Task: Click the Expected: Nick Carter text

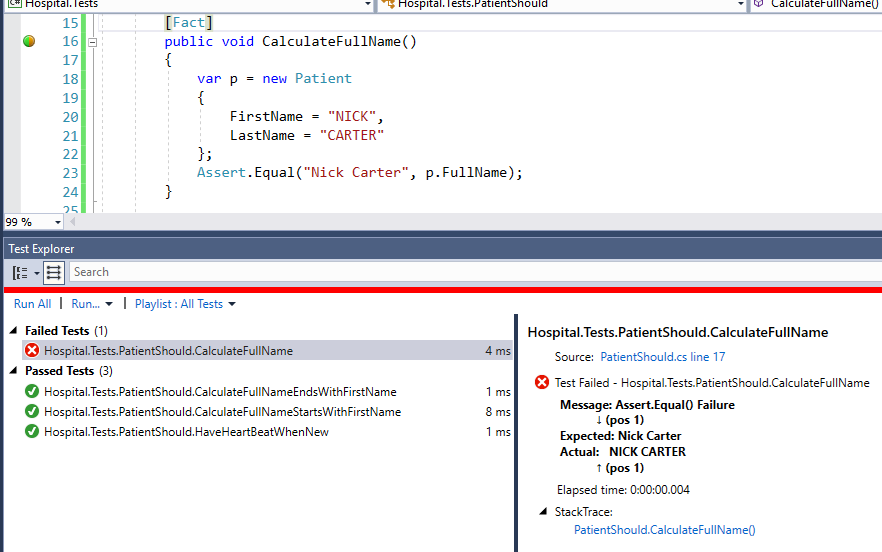Action: 620,436
